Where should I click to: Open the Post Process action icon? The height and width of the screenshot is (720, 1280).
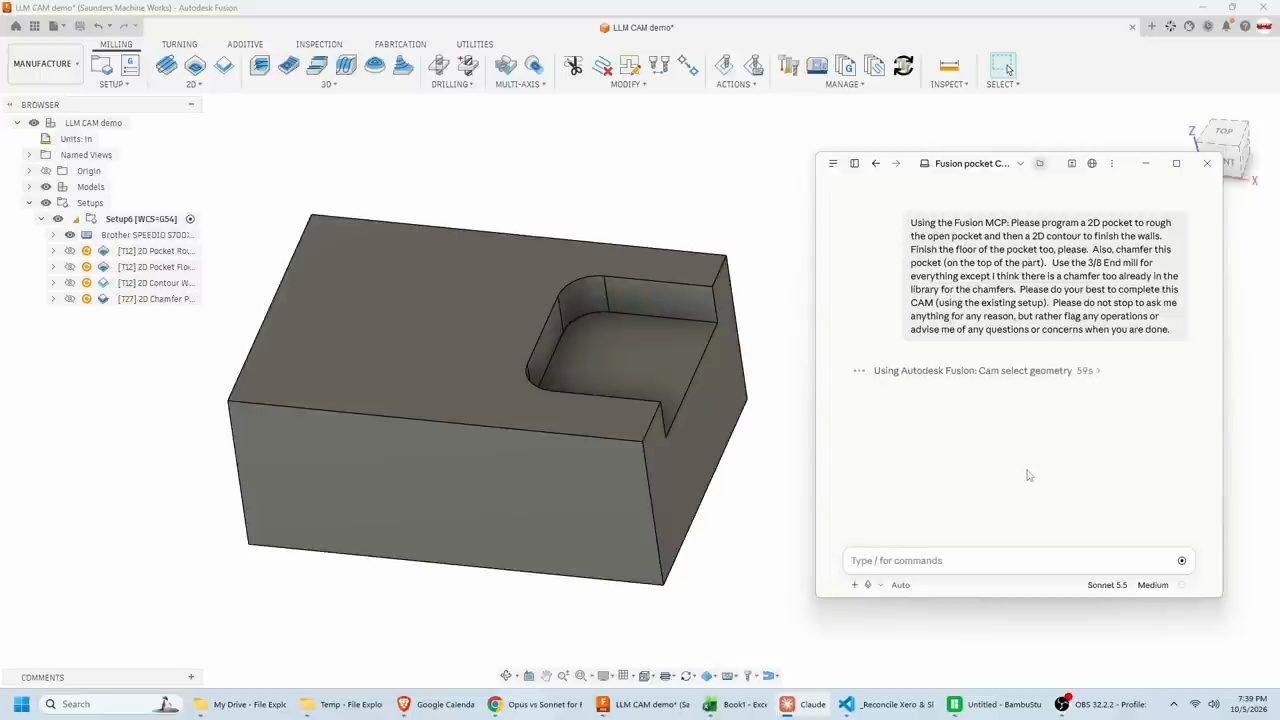point(754,66)
